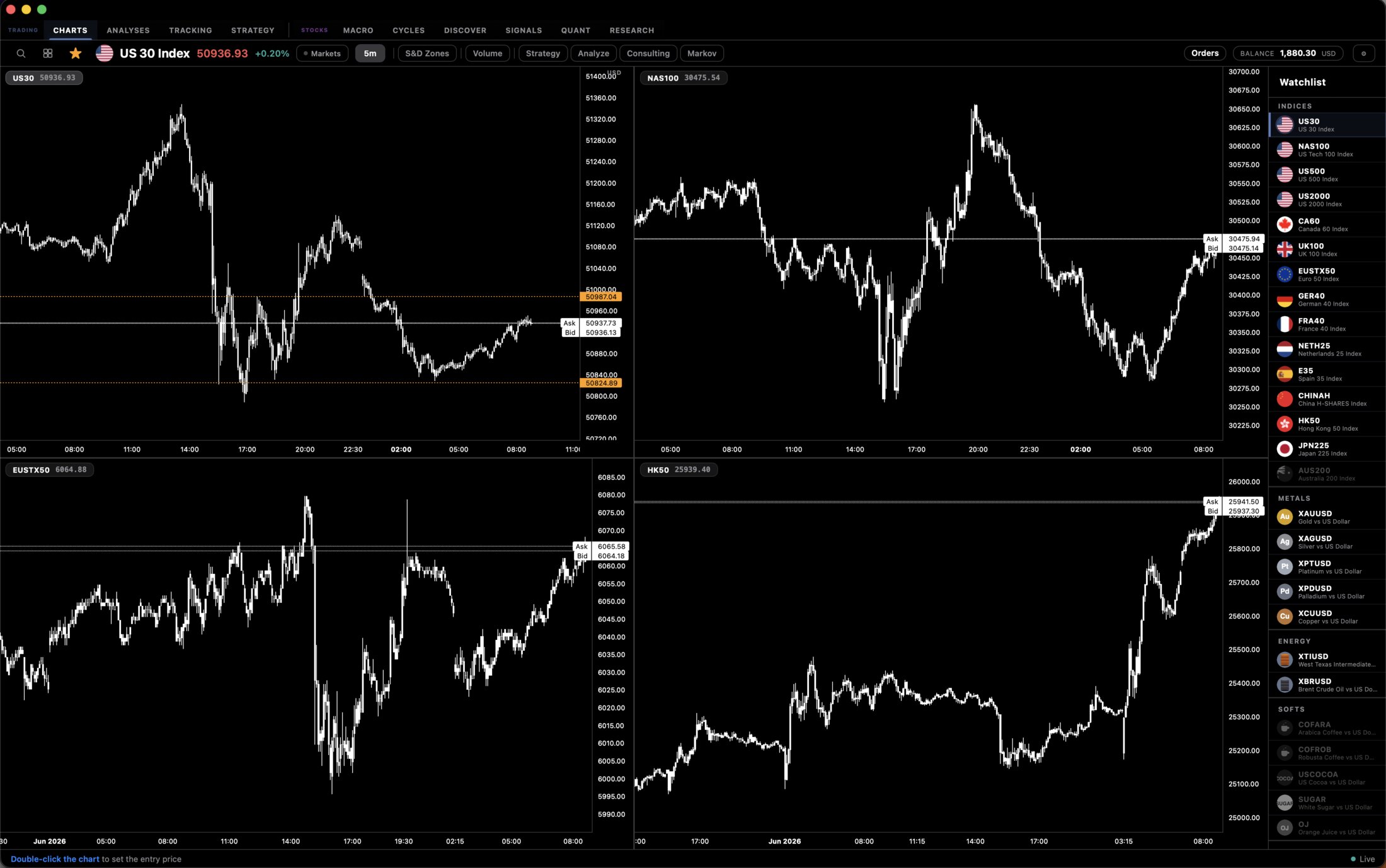Viewport: 1386px width, 868px height.
Task: Toggle the Markets status button
Action: click(322, 54)
